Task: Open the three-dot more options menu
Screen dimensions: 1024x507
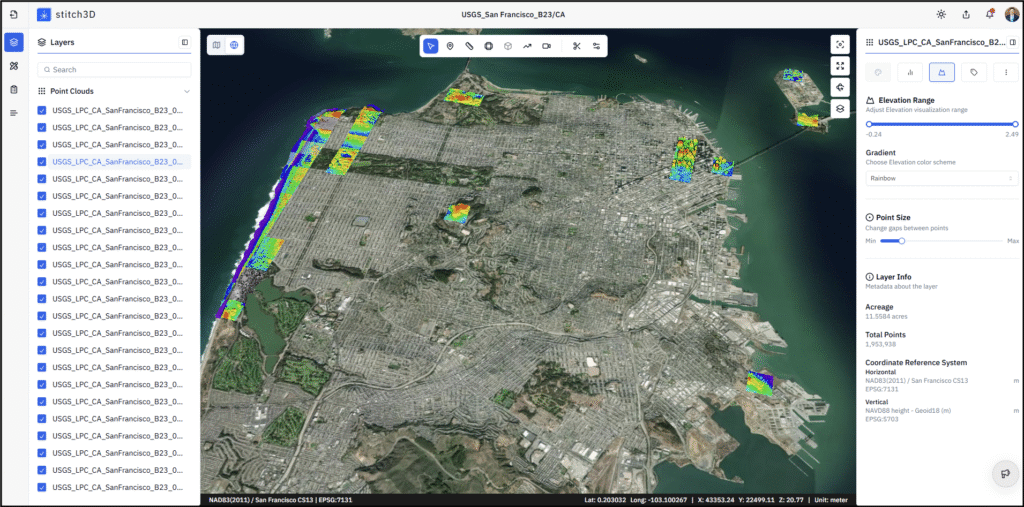Action: [x=1005, y=72]
